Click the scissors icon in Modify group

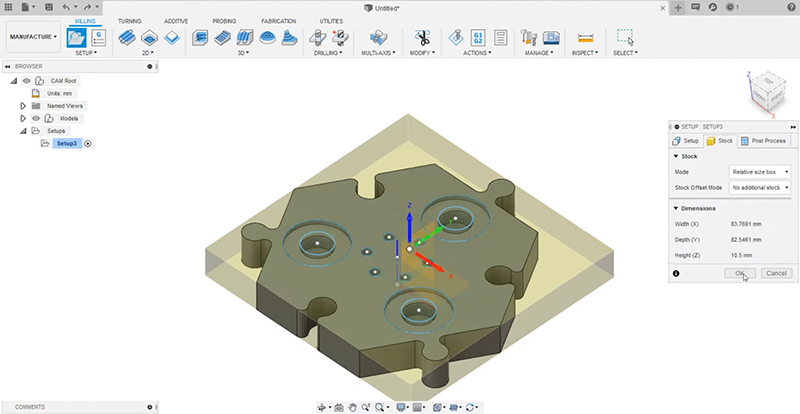pyautogui.click(x=422, y=38)
